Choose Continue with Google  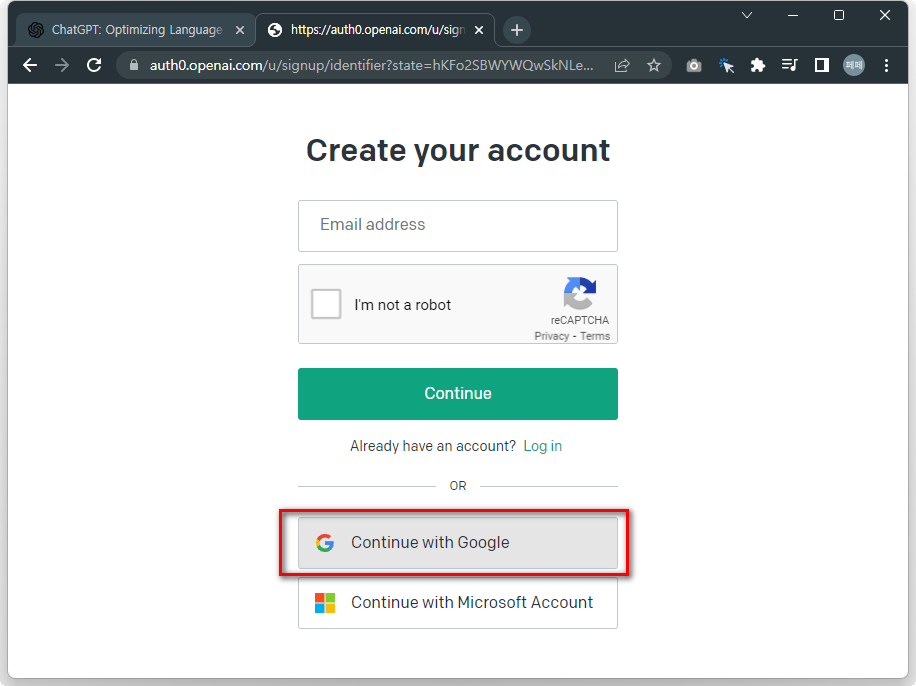457,543
